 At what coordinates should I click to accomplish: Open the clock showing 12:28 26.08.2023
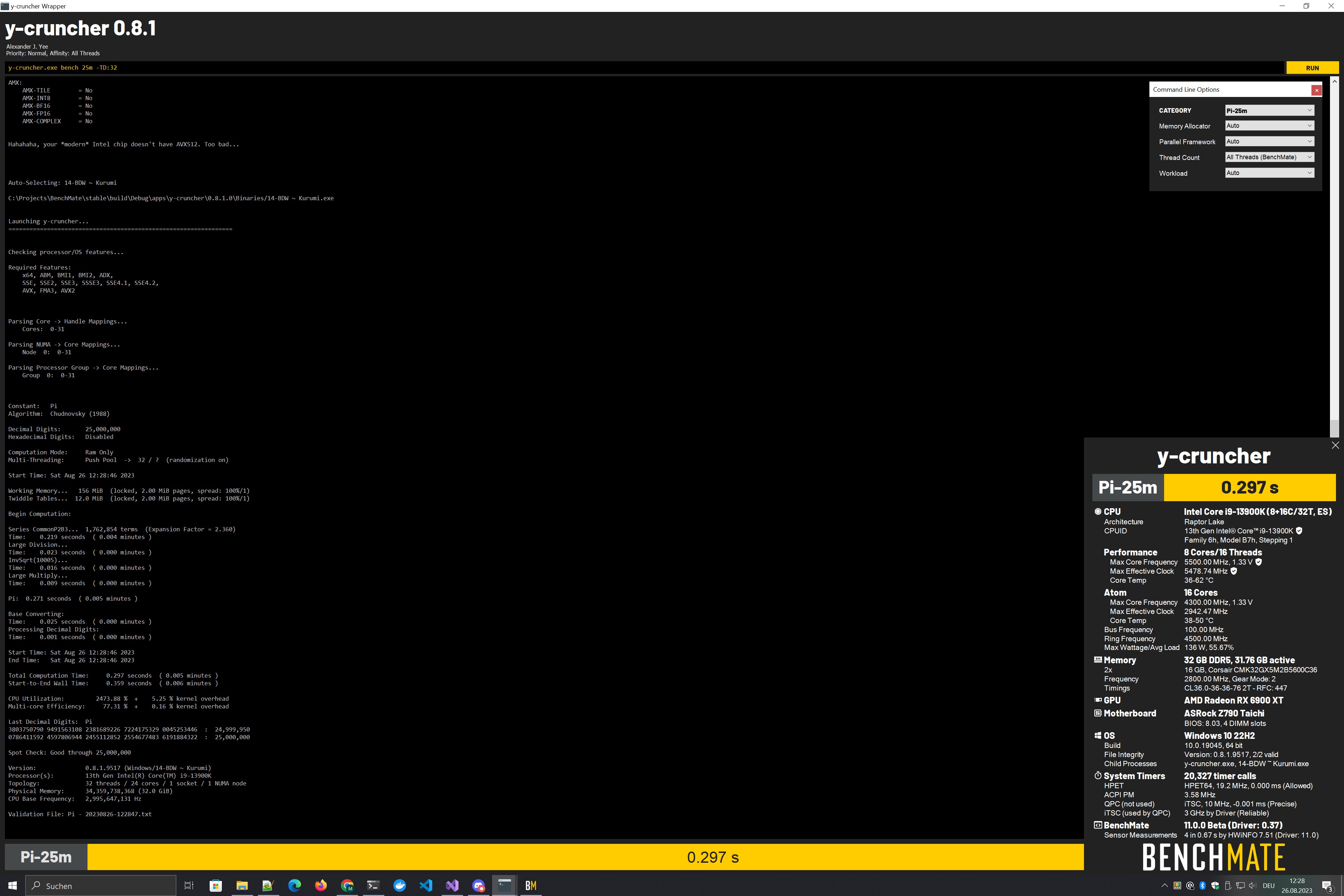tap(1296, 886)
